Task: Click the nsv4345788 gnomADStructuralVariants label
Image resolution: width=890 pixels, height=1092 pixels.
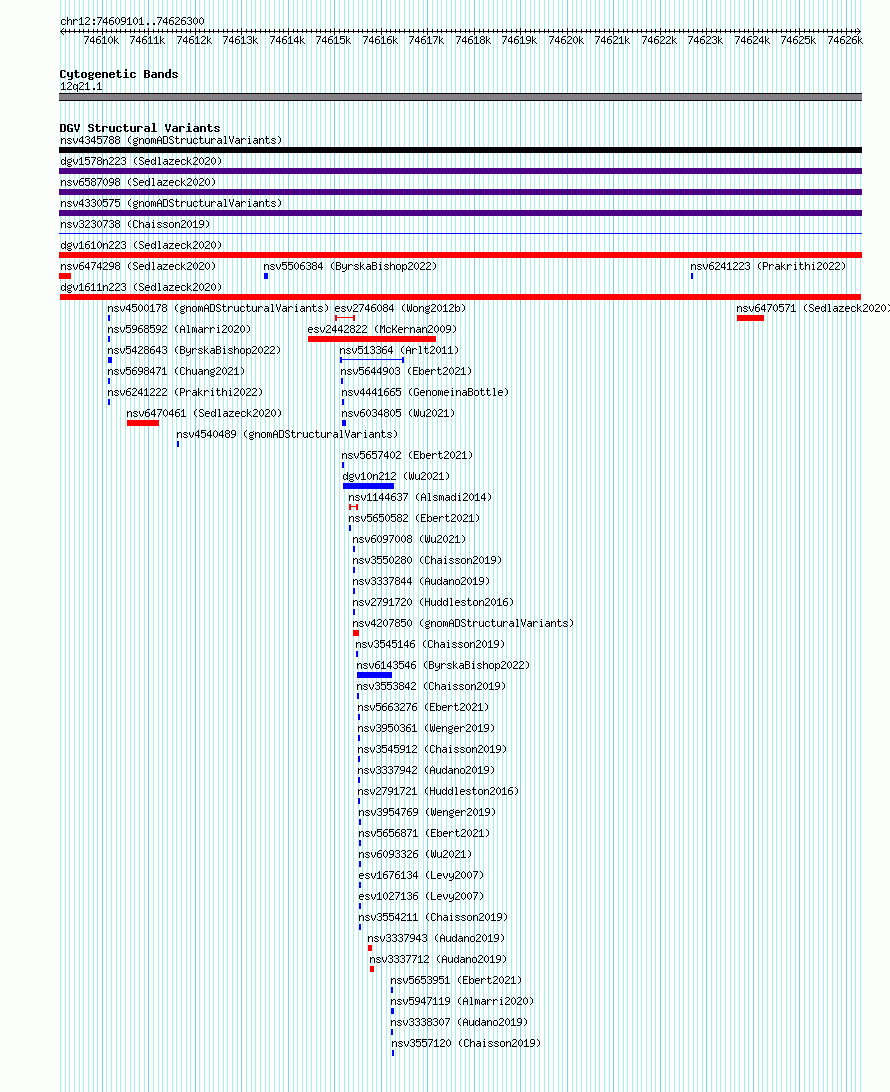Action: (x=171, y=141)
